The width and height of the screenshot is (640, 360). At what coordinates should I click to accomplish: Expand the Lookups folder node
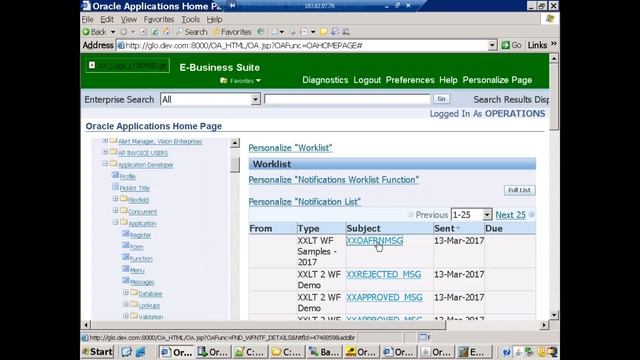click(126, 304)
